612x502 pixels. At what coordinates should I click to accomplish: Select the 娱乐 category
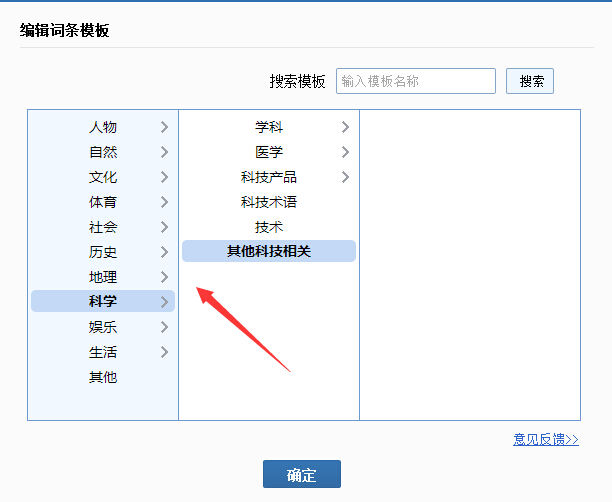(103, 327)
